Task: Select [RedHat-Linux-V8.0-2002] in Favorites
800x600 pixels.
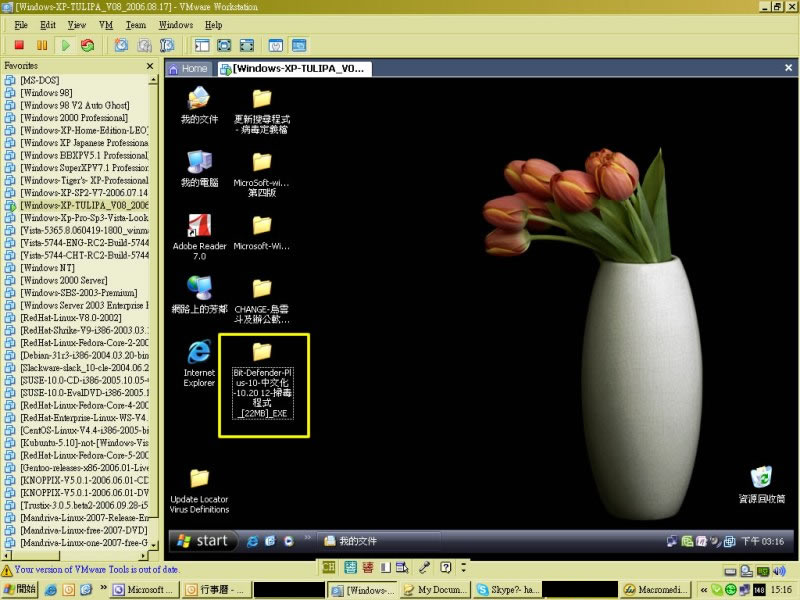Action: pos(71,318)
